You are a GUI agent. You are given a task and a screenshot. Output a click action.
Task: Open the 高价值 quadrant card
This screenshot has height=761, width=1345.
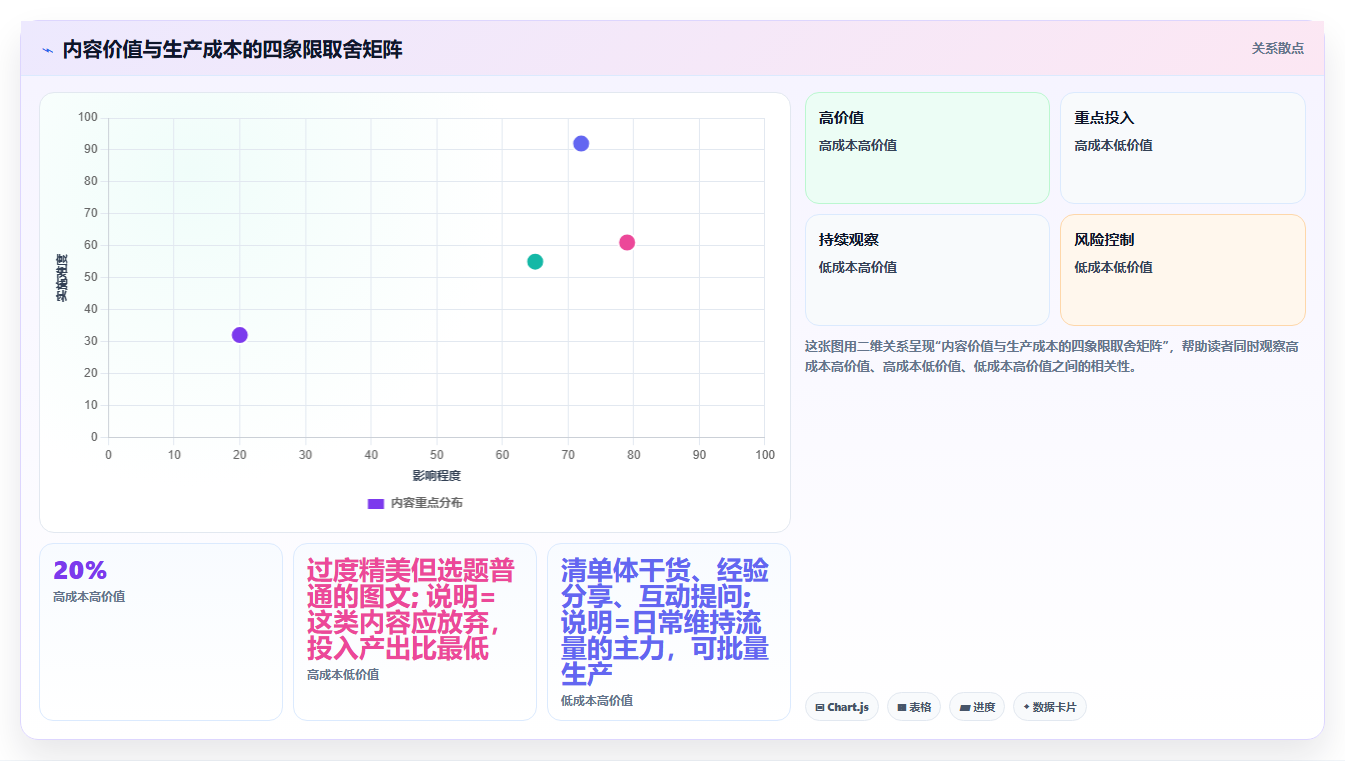tap(927, 148)
